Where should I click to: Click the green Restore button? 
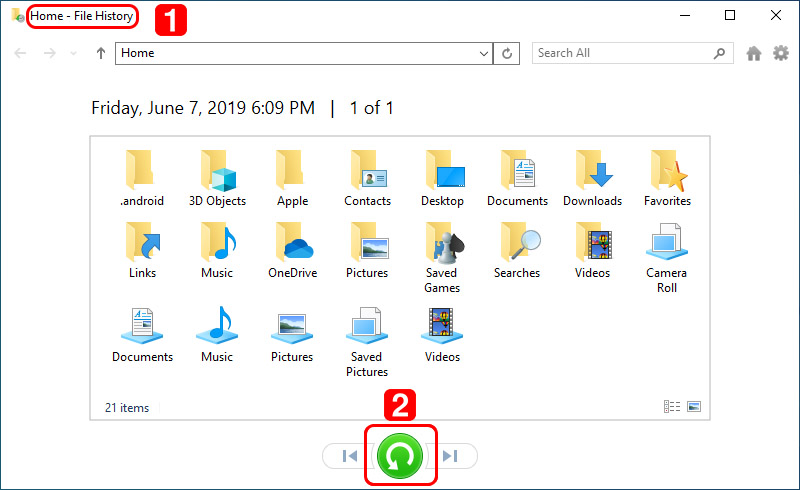coord(400,456)
